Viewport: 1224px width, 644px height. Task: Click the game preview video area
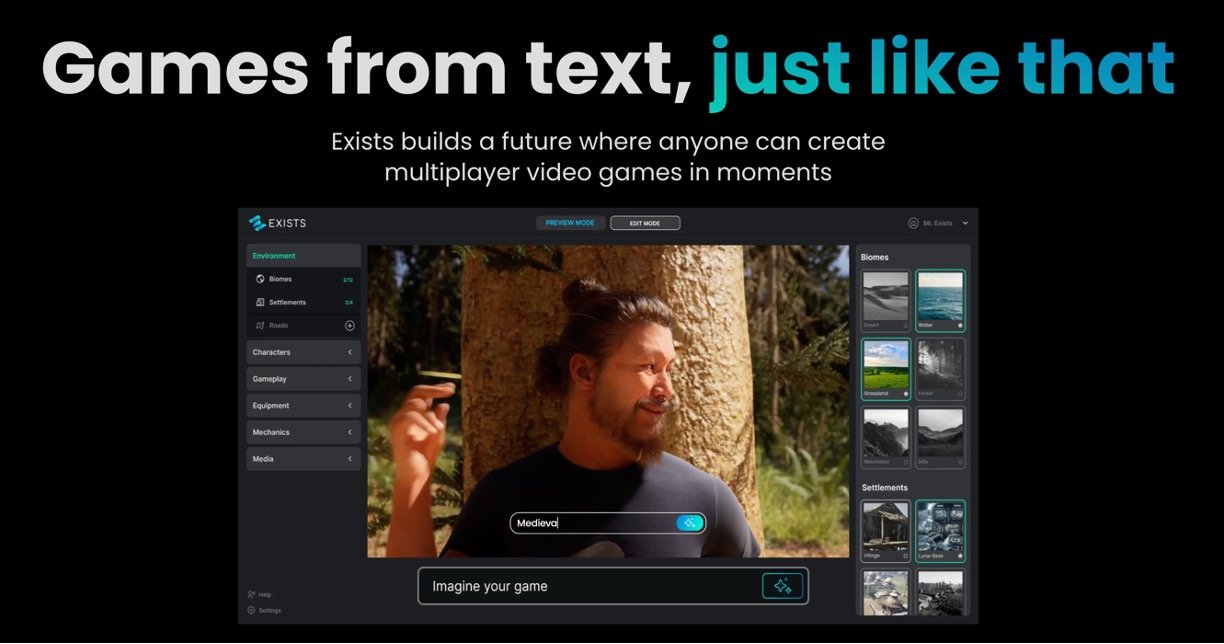tap(608, 401)
